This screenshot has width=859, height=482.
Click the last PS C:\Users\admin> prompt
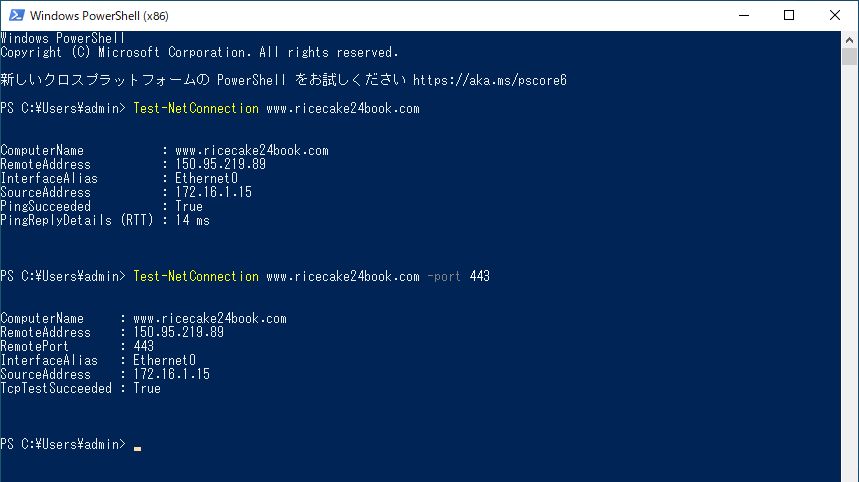[63, 444]
